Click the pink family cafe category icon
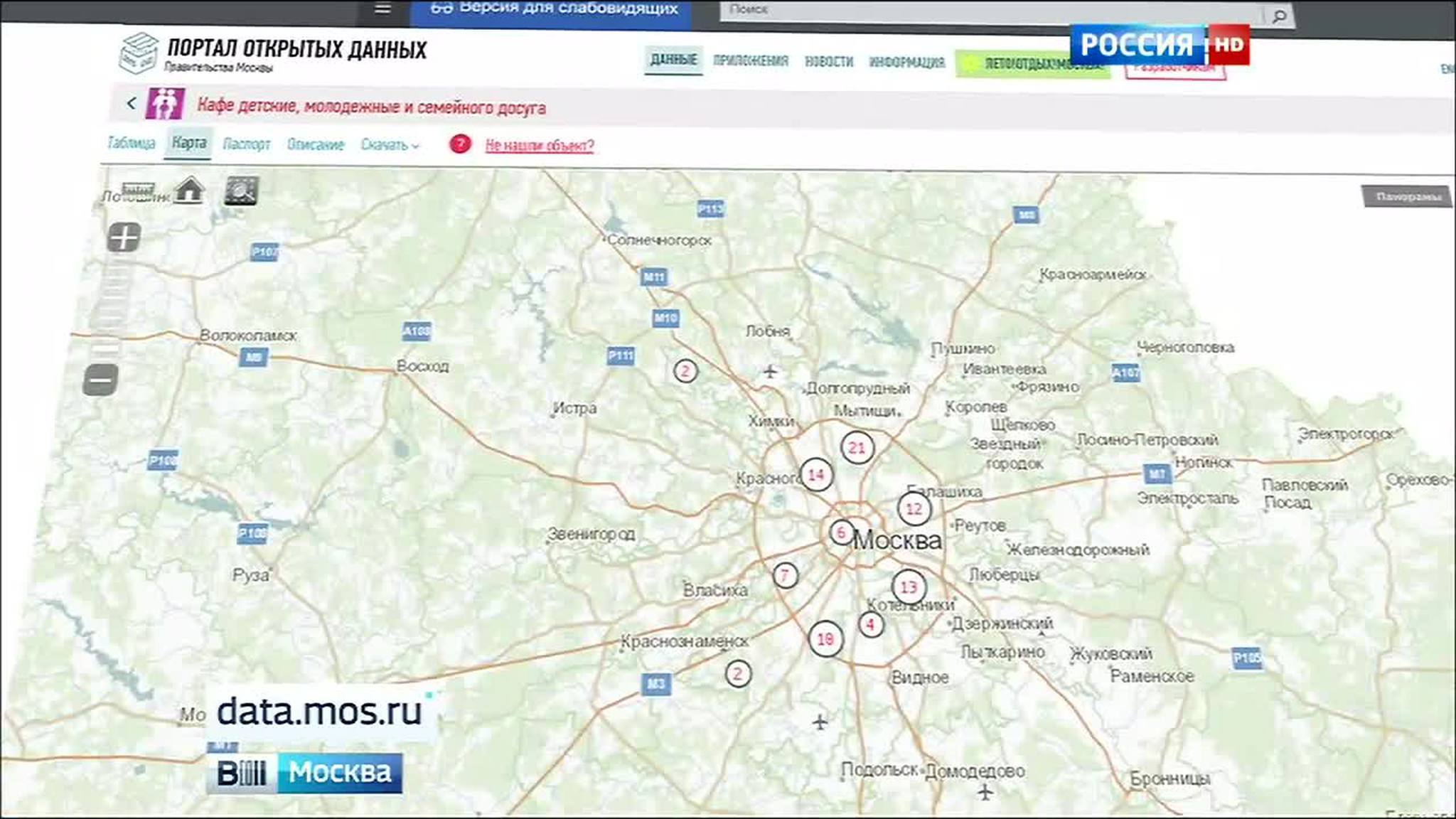Viewport: 1456px width, 819px height. (165, 103)
